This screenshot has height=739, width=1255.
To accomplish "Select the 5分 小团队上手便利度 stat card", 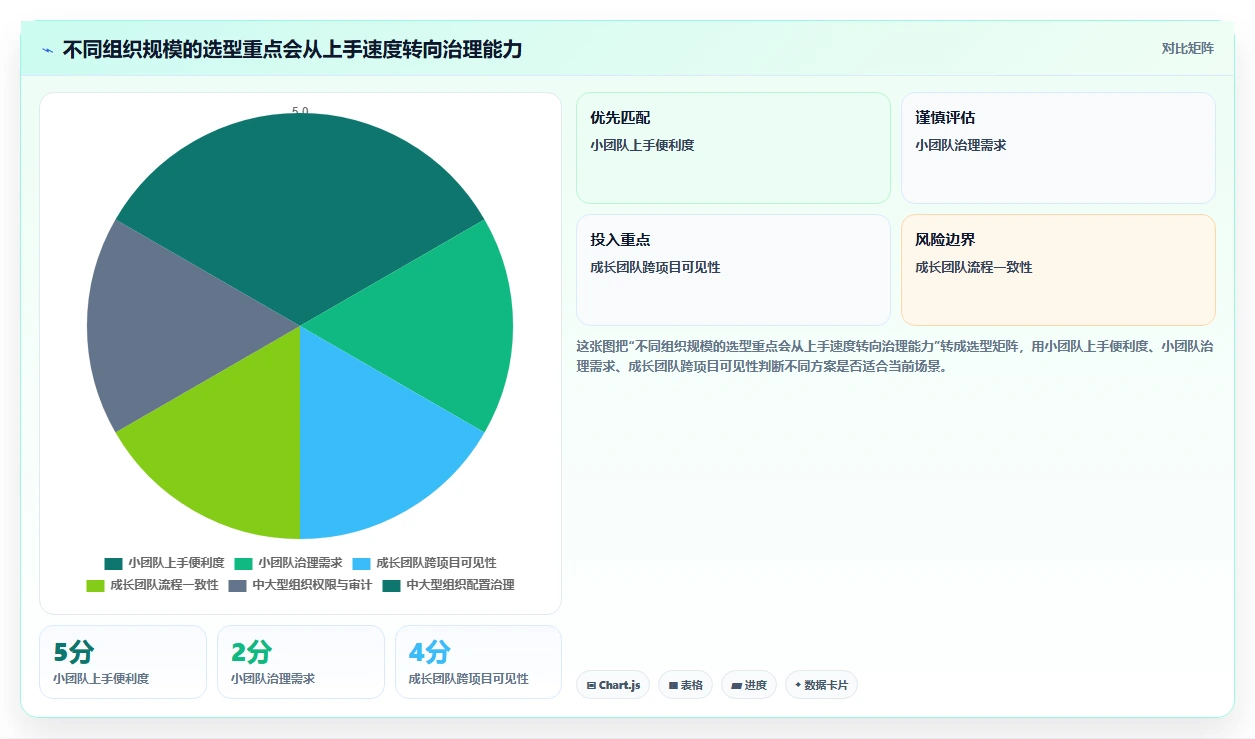I will point(123,662).
